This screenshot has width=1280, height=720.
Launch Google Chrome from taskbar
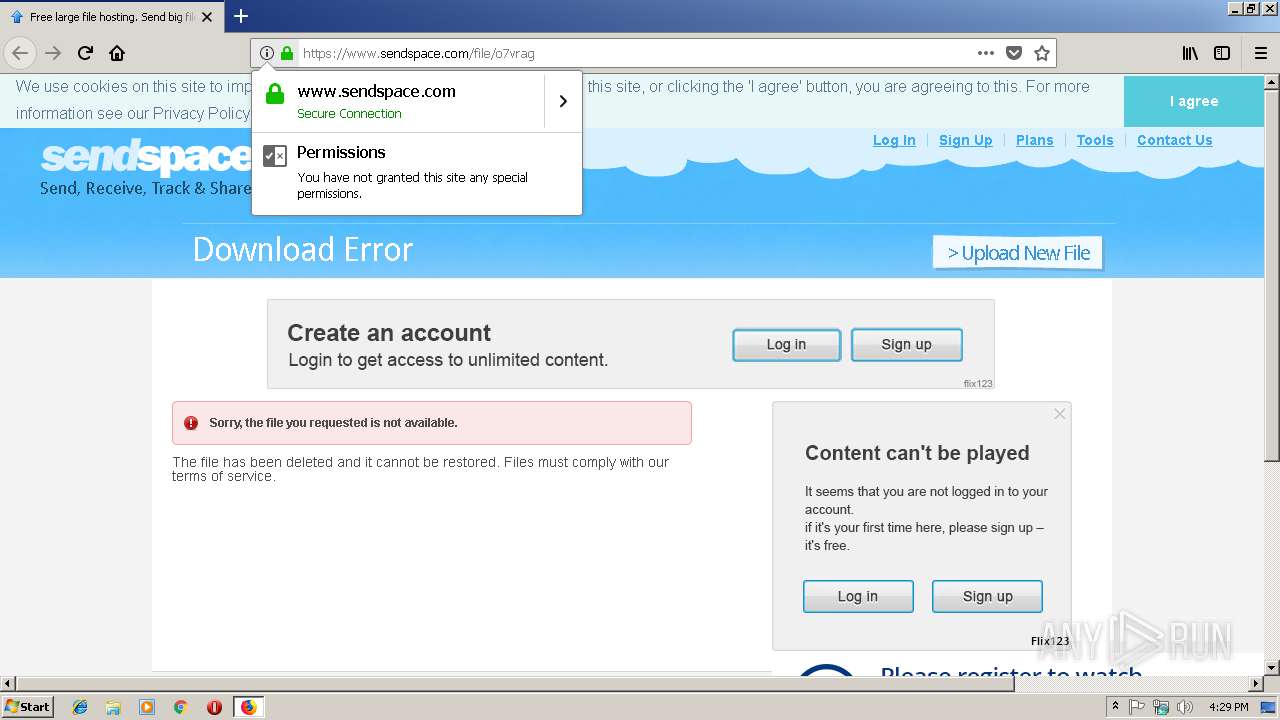(x=181, y=707)
